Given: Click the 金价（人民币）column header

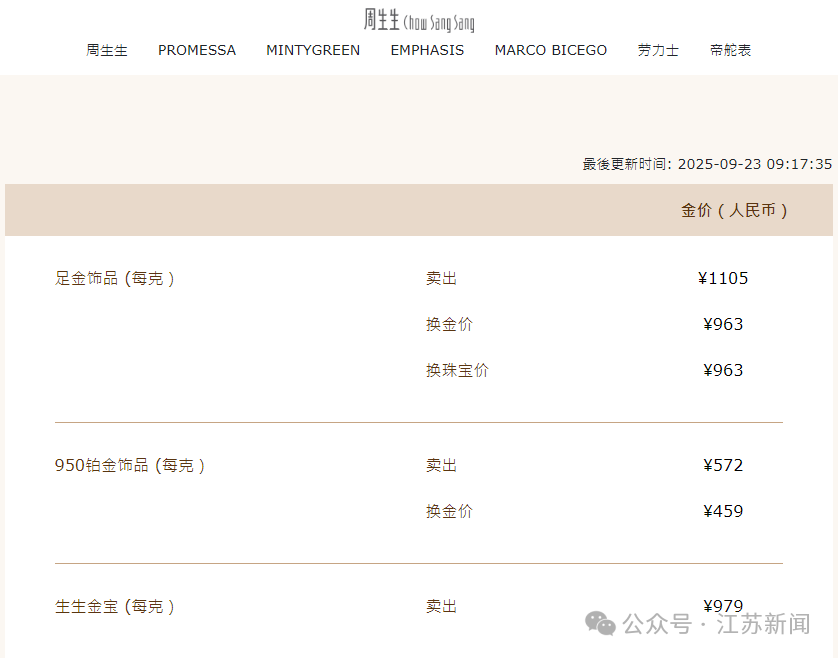Looking at the screenshot, I should pos(735,210).
